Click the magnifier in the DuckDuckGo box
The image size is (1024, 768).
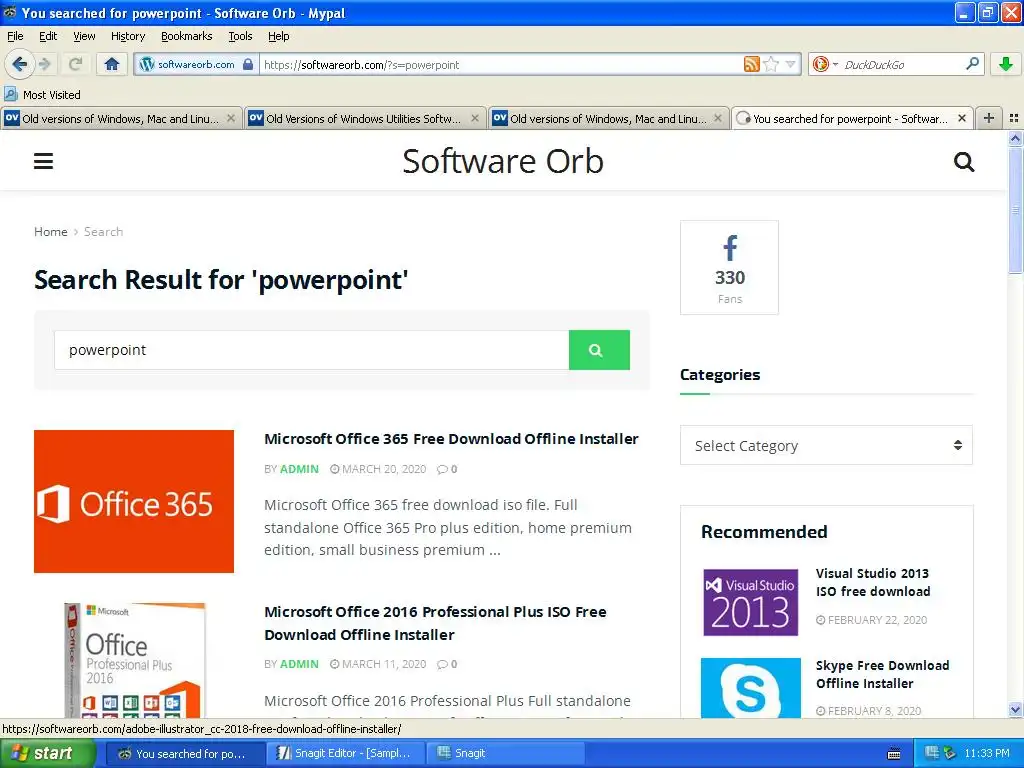coord(972,64)
